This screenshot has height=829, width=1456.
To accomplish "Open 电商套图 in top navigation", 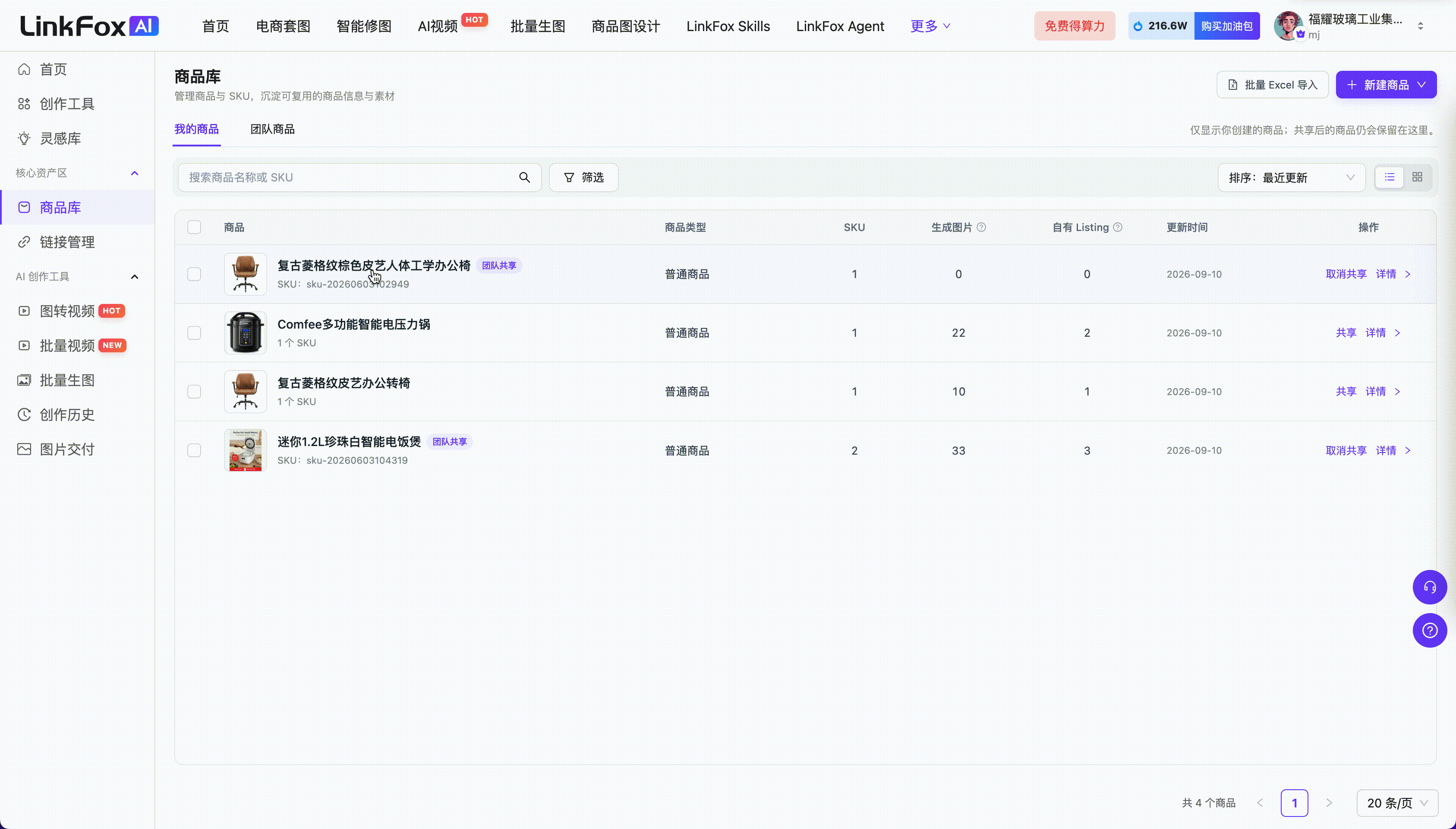I will point(283,26).
